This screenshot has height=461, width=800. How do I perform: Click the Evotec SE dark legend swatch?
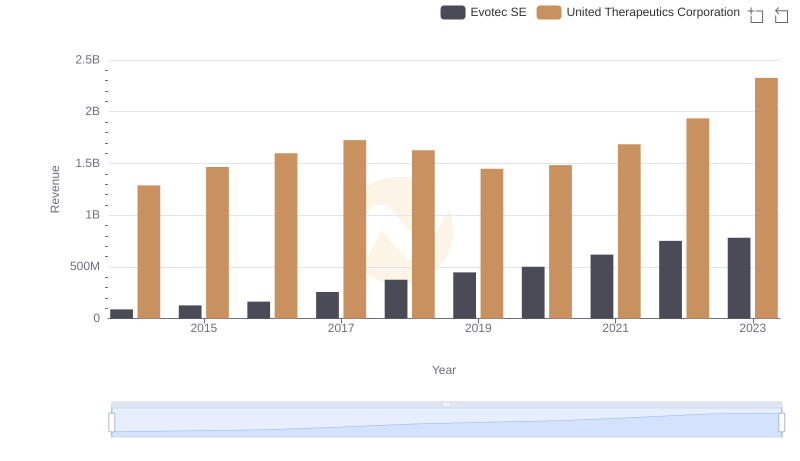(453, 12)
